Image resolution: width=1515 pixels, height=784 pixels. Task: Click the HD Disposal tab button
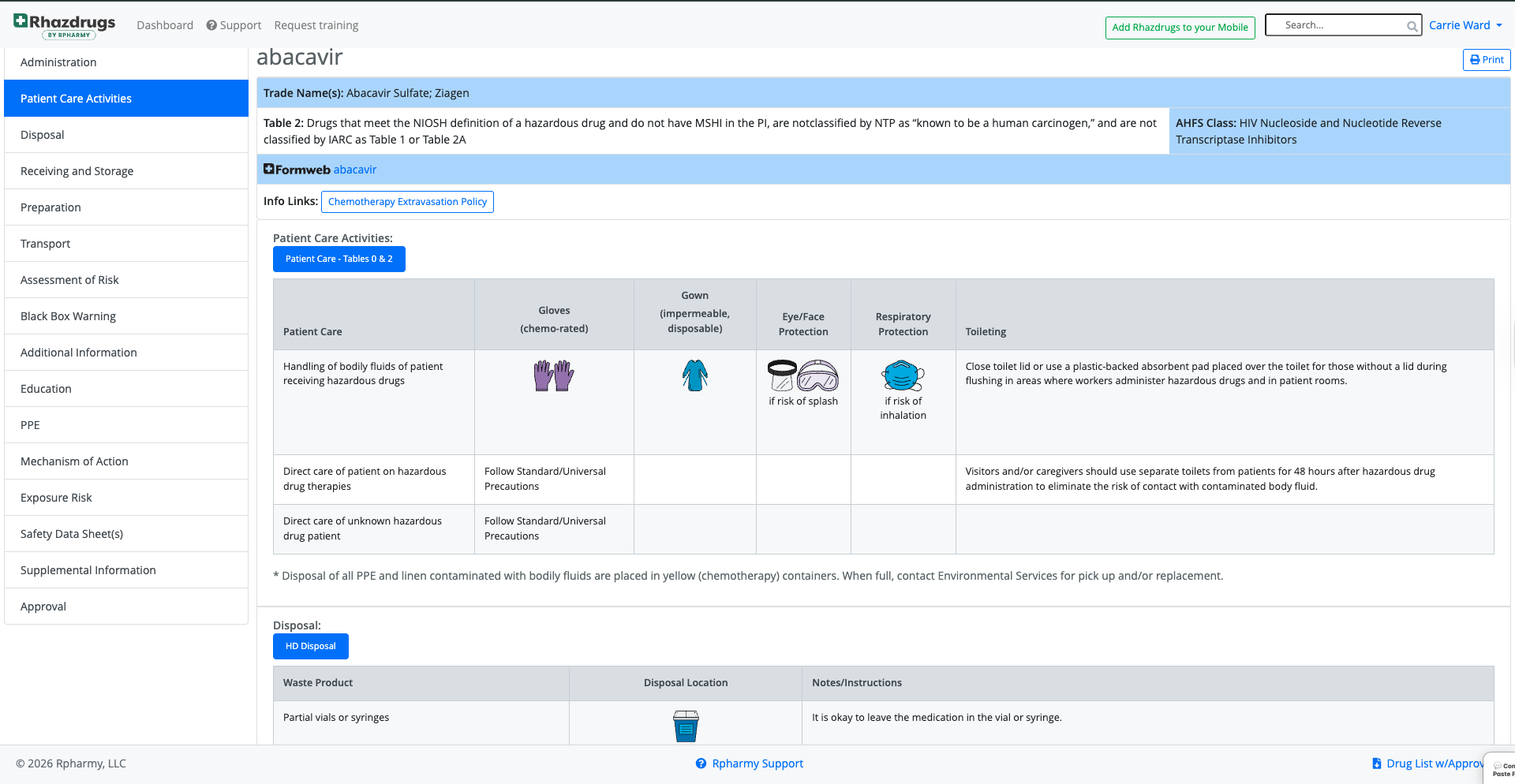coord(310,646)
